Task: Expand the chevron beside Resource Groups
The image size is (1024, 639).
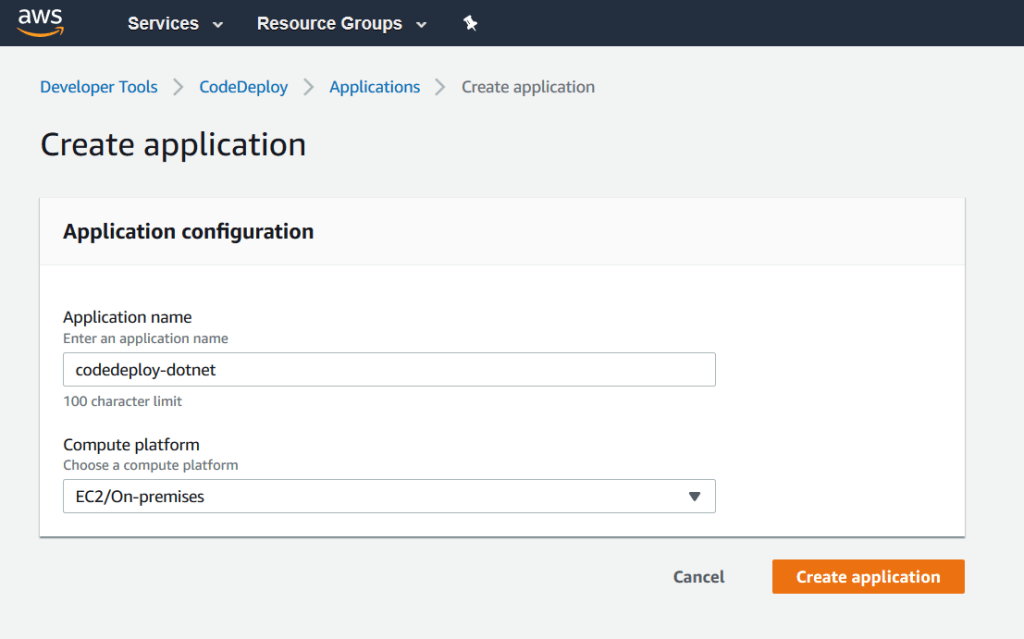Action: [421, 24]
